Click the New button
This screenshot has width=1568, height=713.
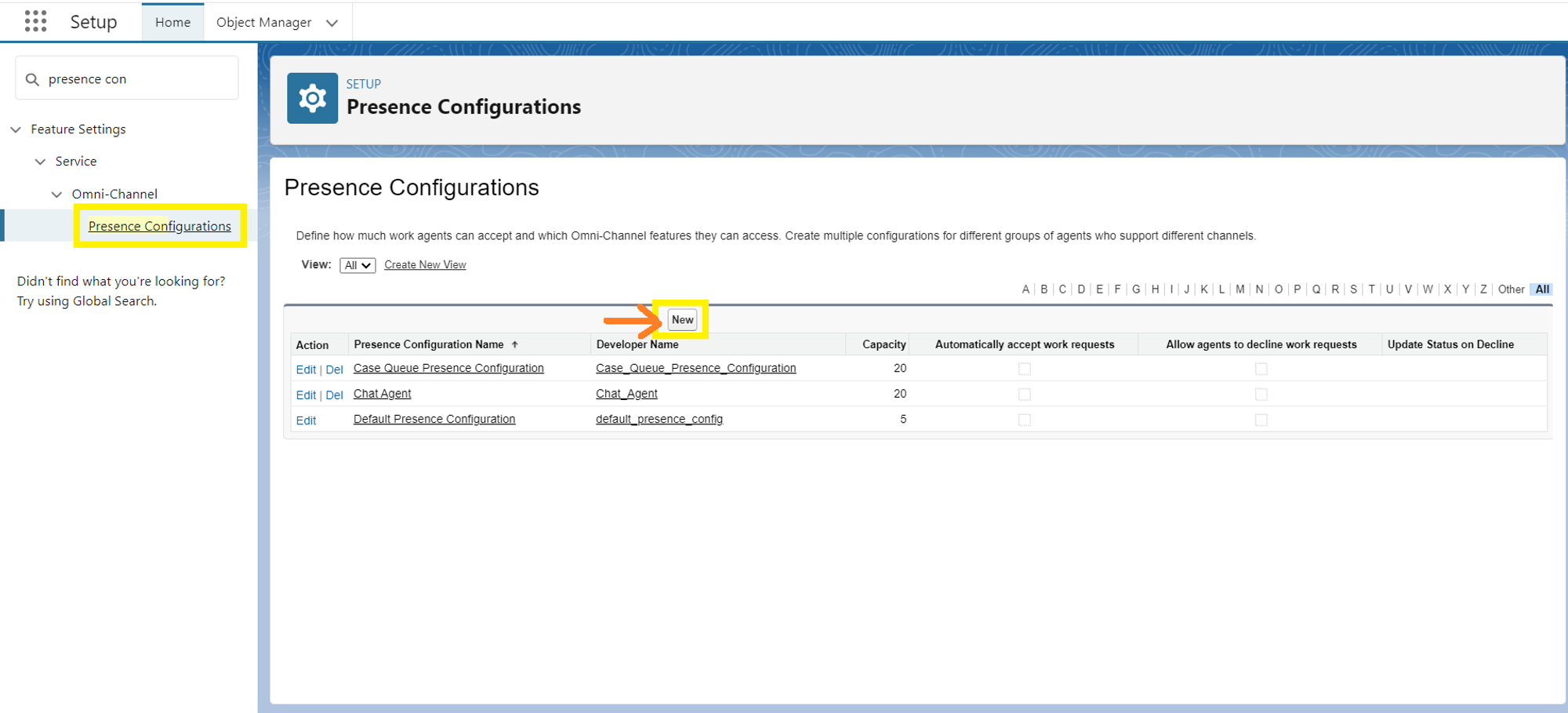[681, 319]
